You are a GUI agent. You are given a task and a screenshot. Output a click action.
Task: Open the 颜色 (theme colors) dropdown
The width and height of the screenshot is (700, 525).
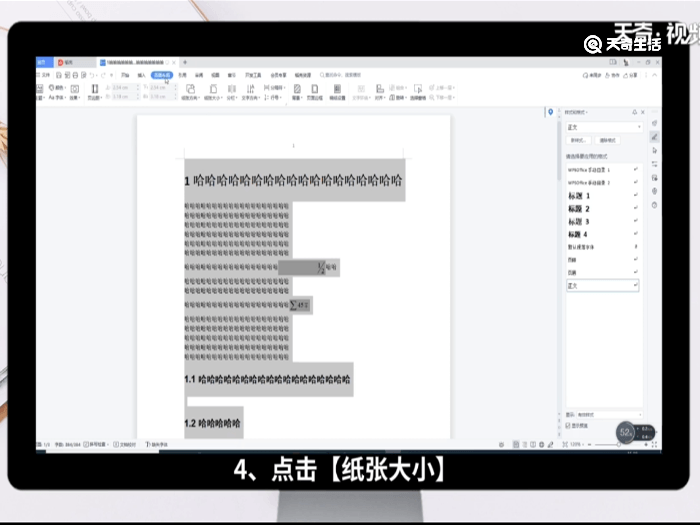click(x=57, y=88)
